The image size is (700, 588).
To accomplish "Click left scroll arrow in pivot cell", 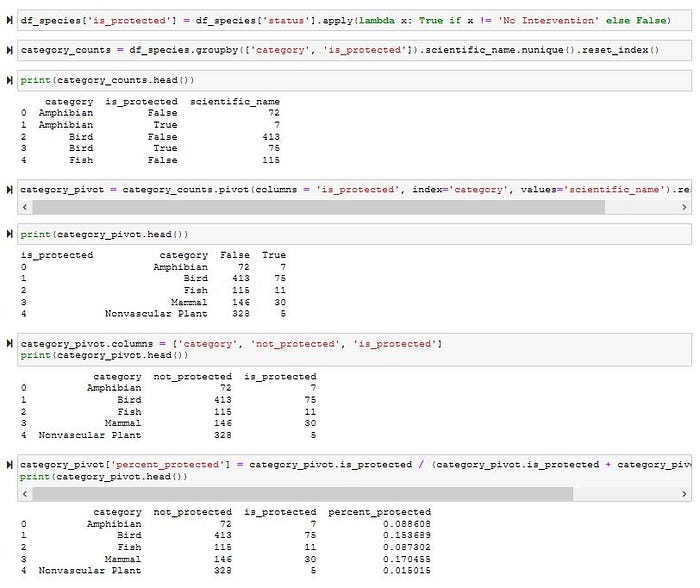I will pyautogui.click(x=25, y=207).
